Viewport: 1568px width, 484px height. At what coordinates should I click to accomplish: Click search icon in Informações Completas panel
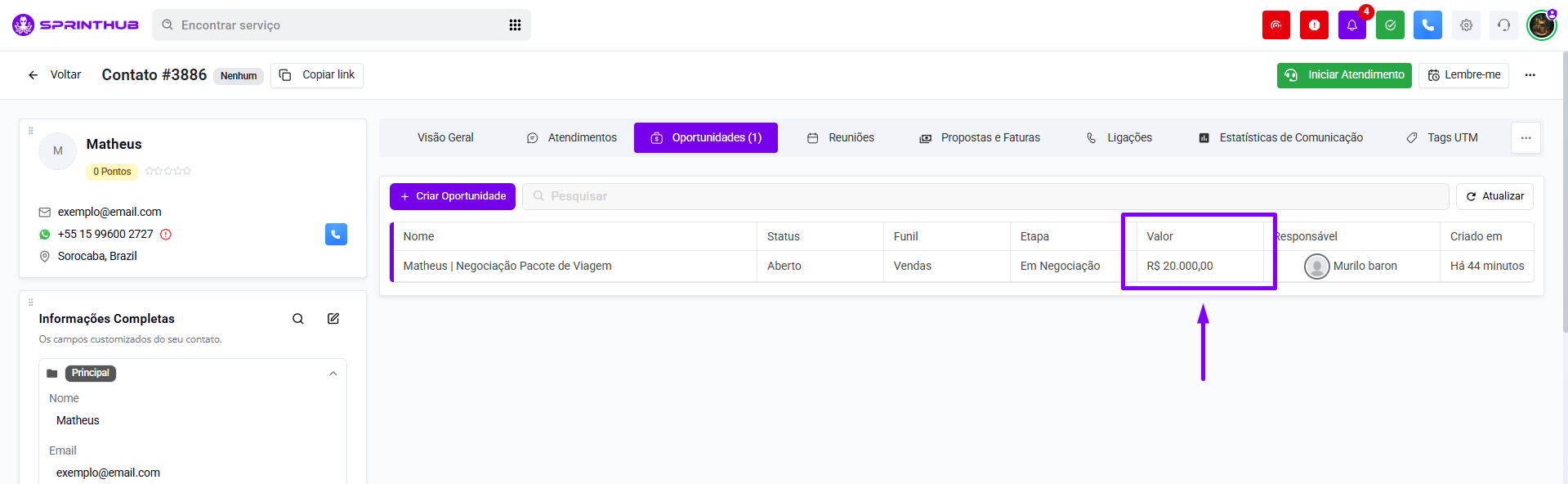tap(298, 319)
